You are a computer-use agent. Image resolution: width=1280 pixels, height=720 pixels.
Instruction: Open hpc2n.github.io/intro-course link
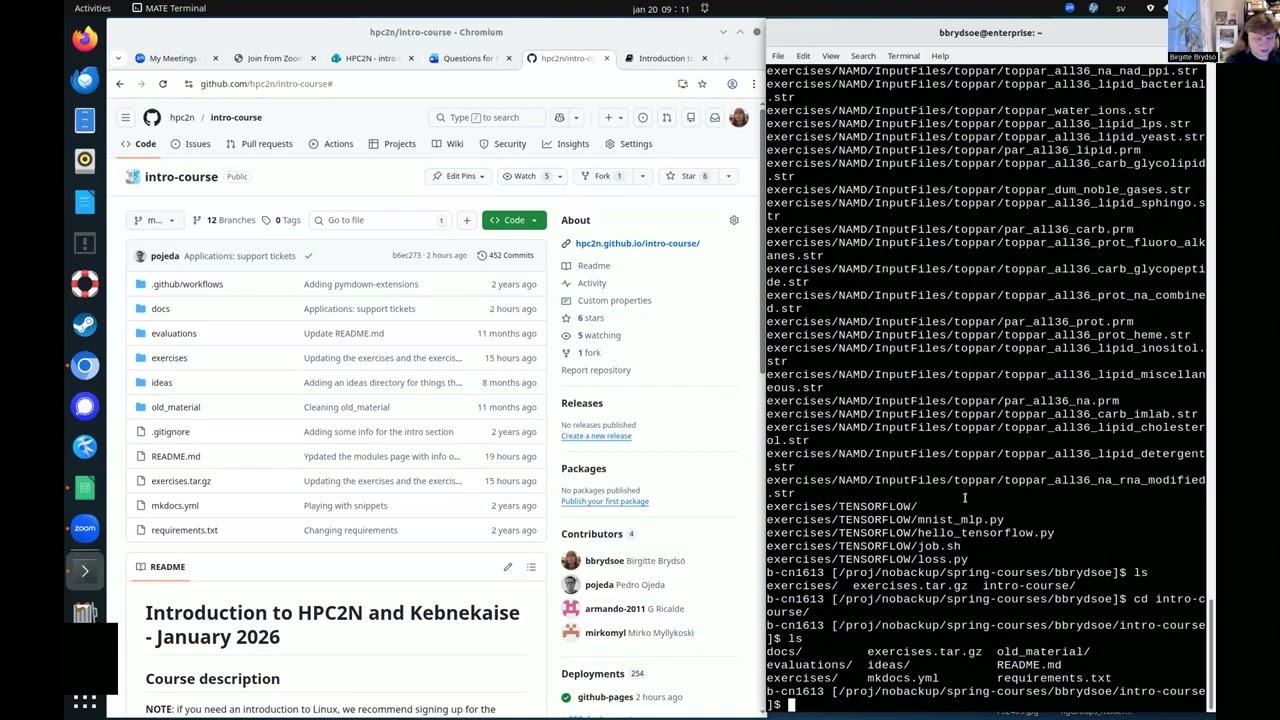tap(637, 243)
